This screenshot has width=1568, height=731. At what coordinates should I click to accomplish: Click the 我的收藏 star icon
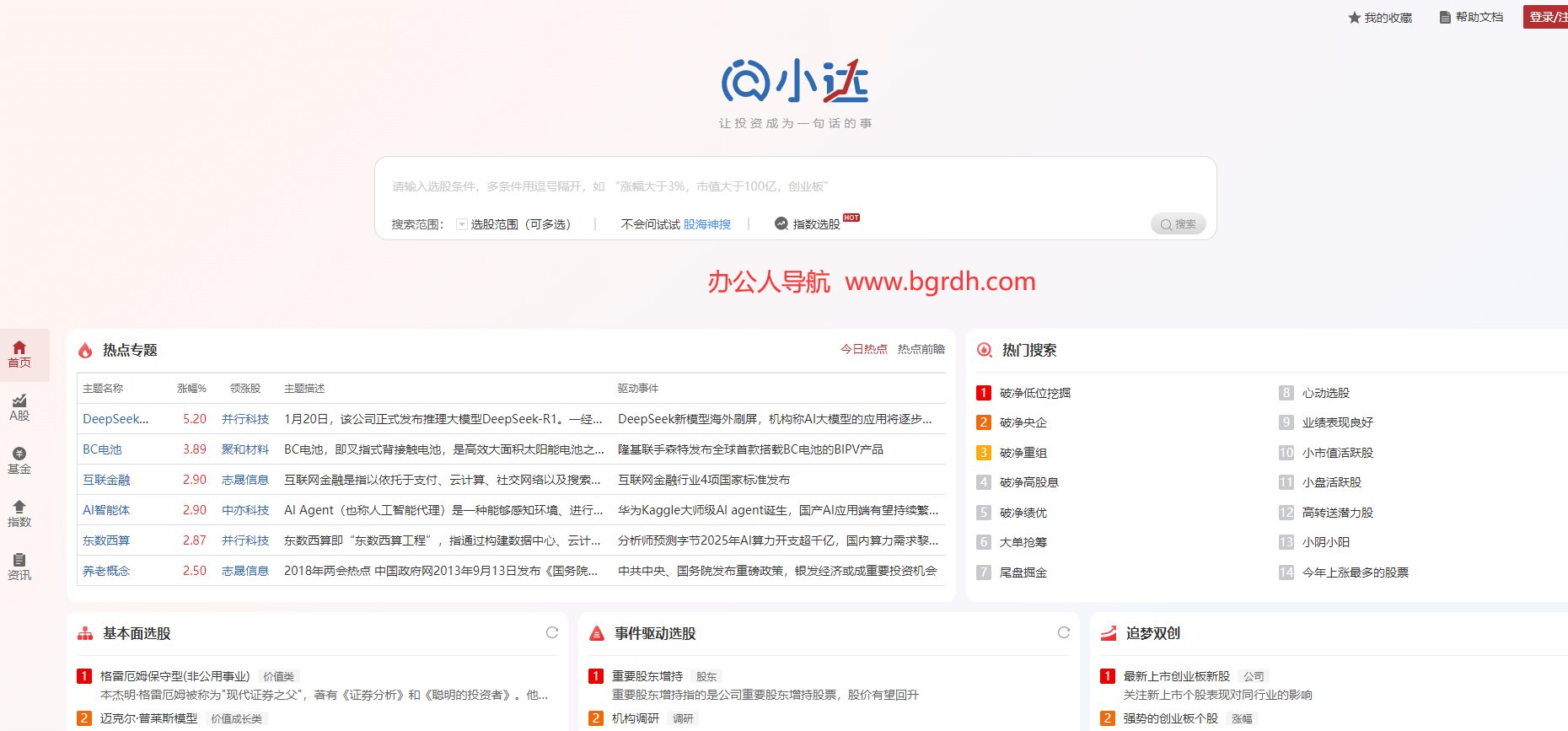[1354, 18]
